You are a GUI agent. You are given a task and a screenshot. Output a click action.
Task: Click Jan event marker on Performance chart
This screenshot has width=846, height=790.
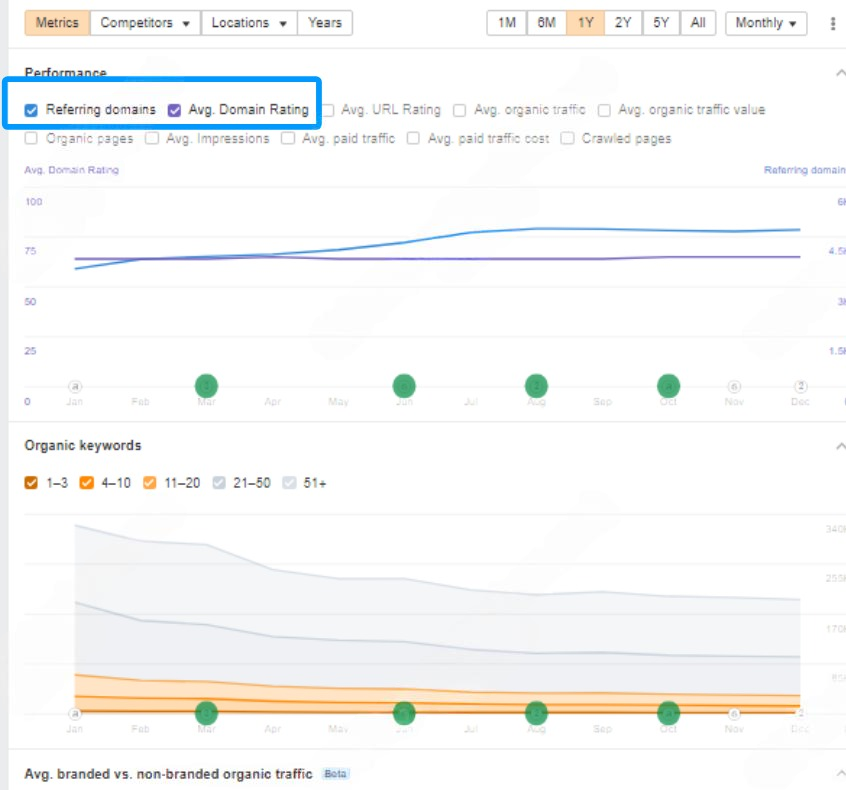tap(75, 386)
